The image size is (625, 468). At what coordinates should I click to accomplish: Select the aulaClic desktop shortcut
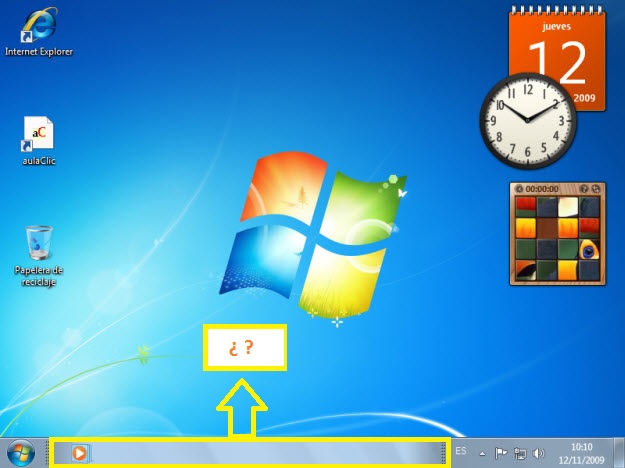pos(38,141)
